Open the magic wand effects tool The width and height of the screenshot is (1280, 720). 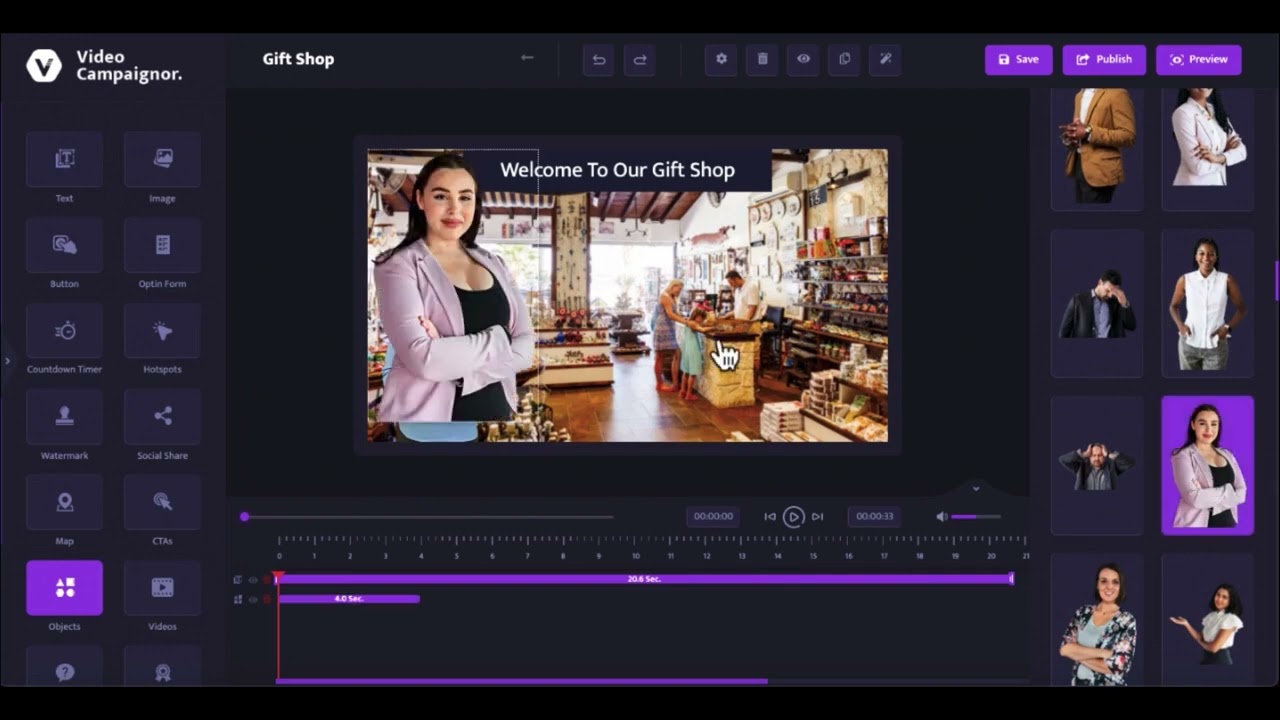pyautogui.click(x=885, y=59)
